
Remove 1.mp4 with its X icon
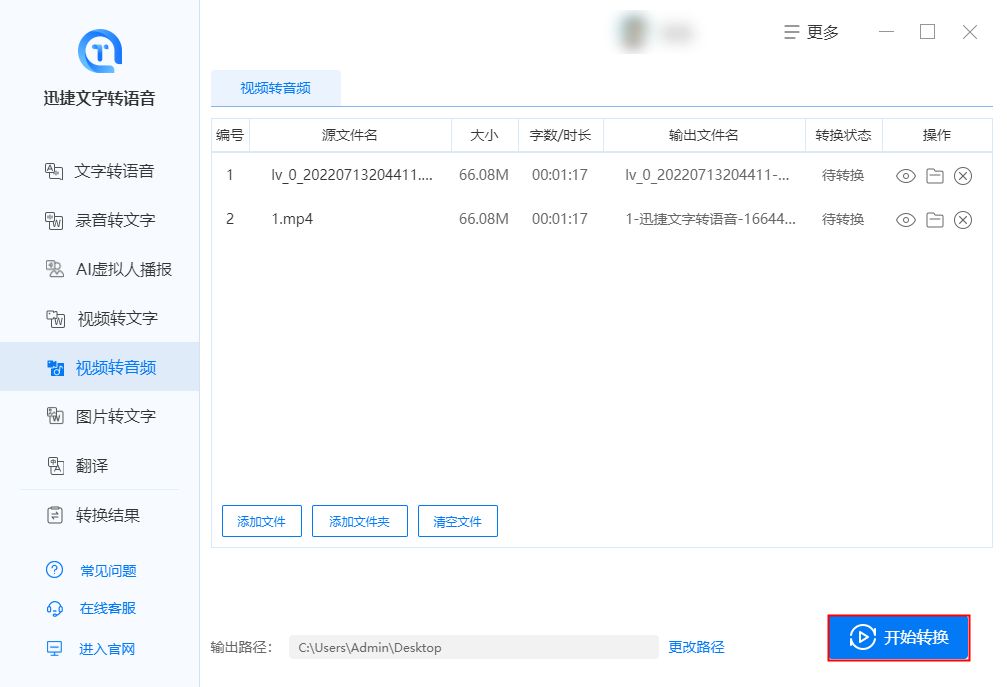pyautogui.click(x=963, y=220)
